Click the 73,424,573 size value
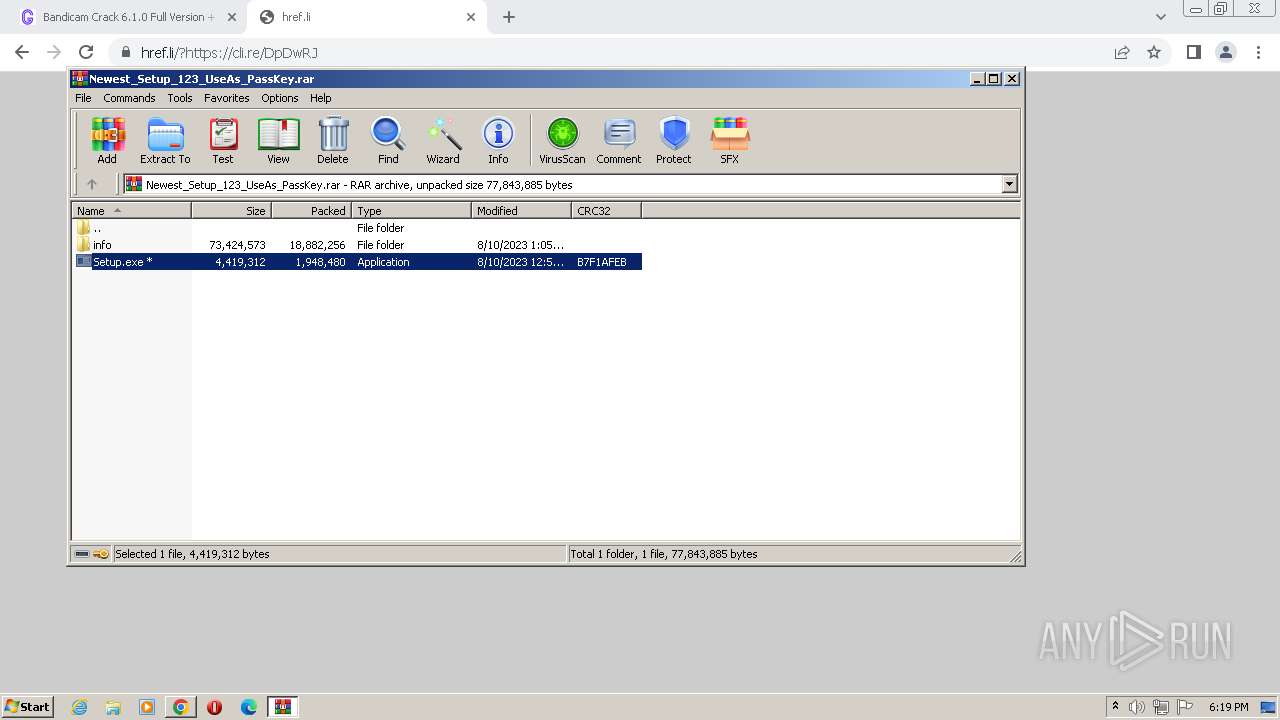 [x=237, y=245]
